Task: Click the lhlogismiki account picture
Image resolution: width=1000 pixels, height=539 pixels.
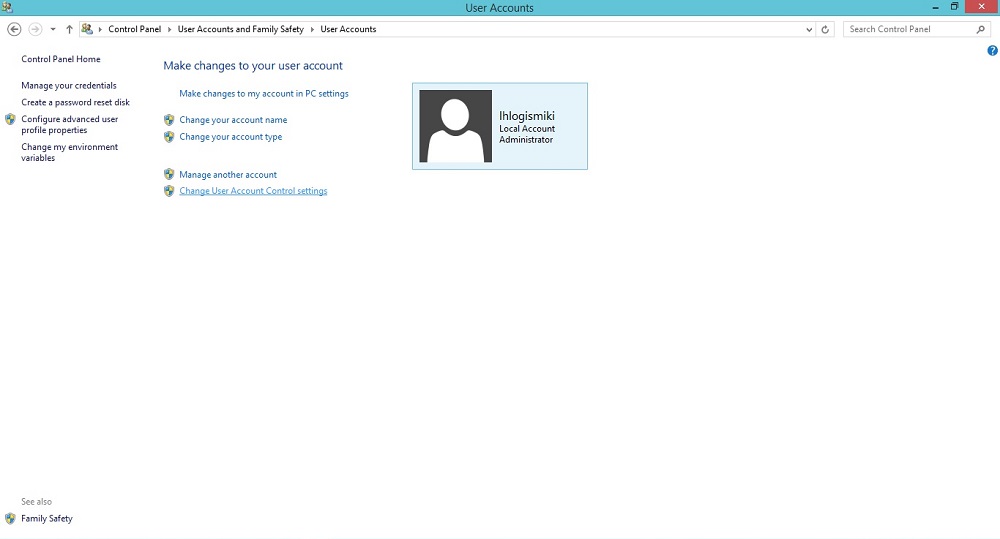Action: pyautogui.click(x=455, y=126)
